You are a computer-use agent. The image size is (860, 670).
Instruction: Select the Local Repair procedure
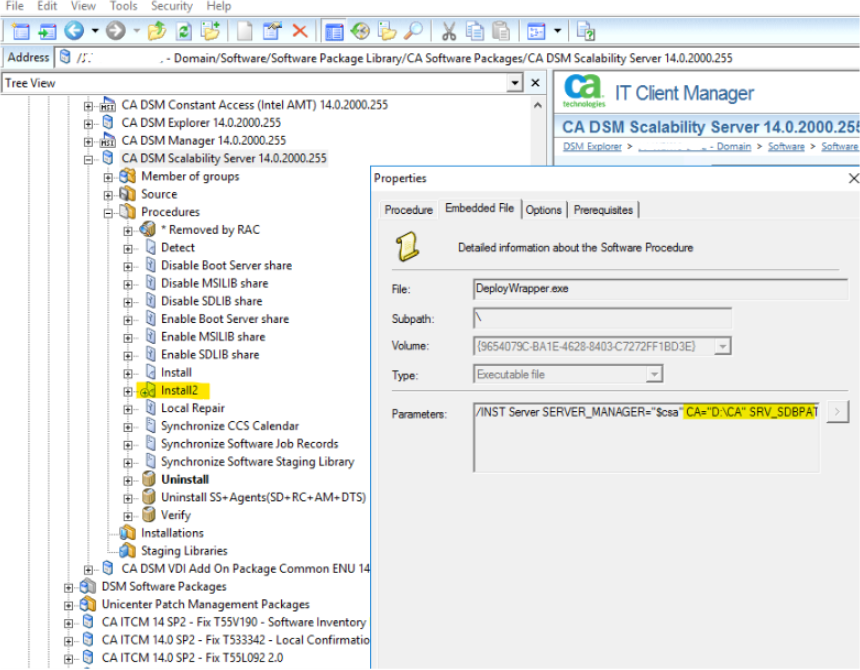click(192, 408)
